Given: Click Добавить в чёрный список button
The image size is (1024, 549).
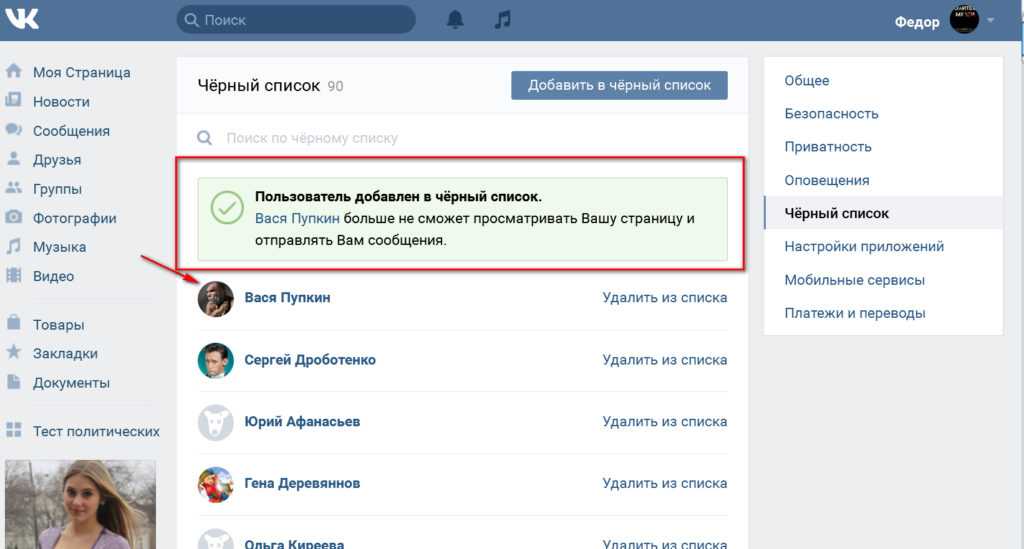Looking at the screenshot, I should (619, 86).
